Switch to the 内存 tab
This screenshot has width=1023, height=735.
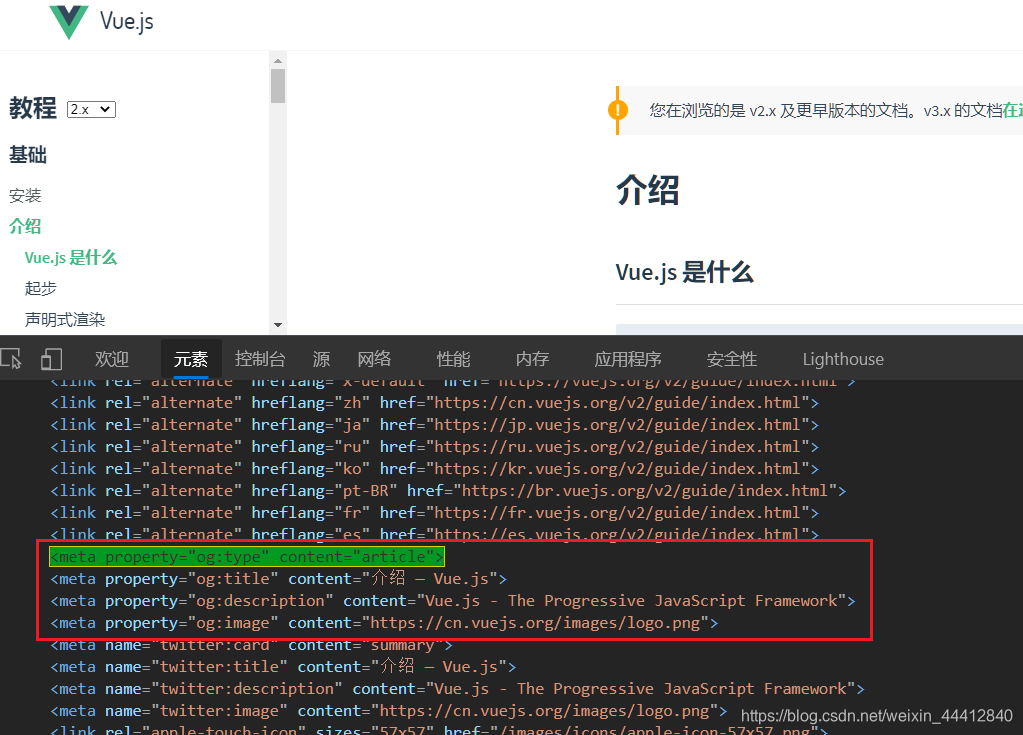(x=531, y=358)
